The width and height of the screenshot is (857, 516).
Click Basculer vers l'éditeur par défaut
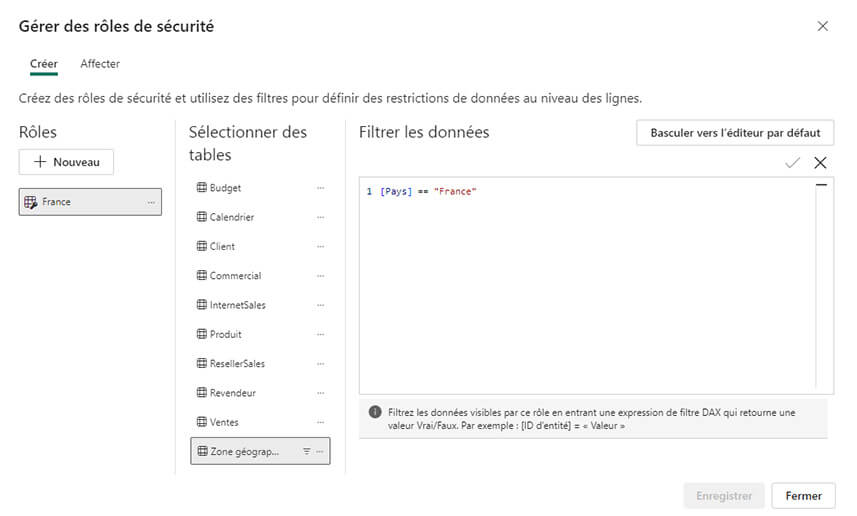[735, 133]
